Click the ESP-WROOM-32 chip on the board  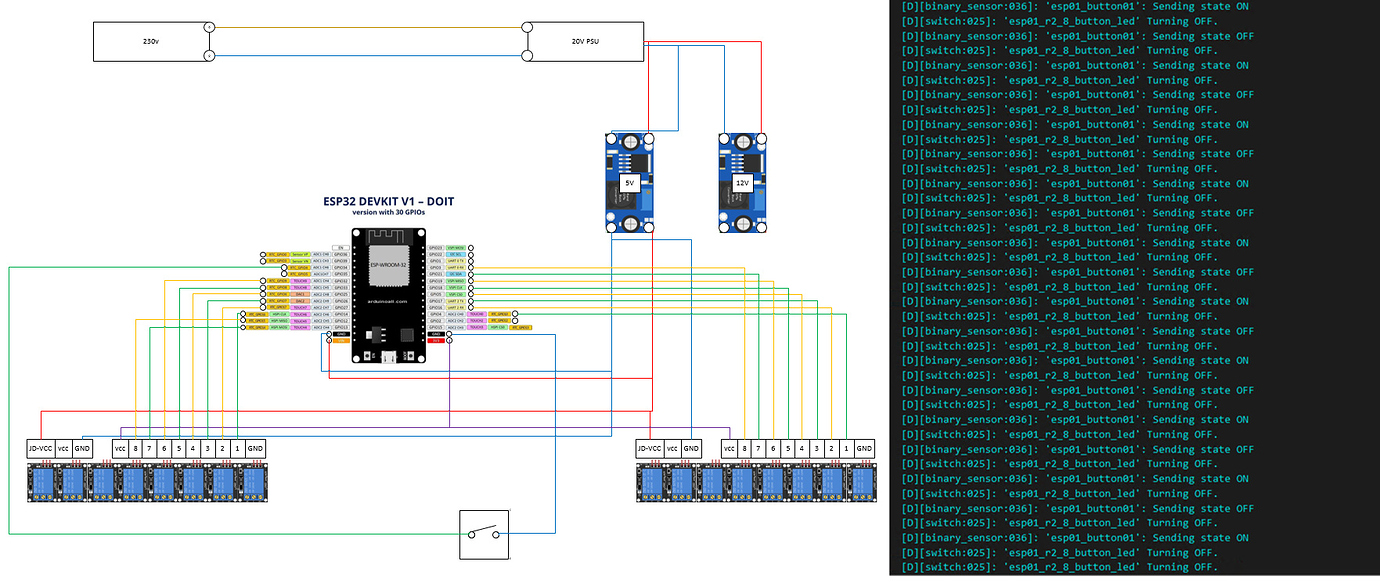pyautogui.click(x=388, y=263)
